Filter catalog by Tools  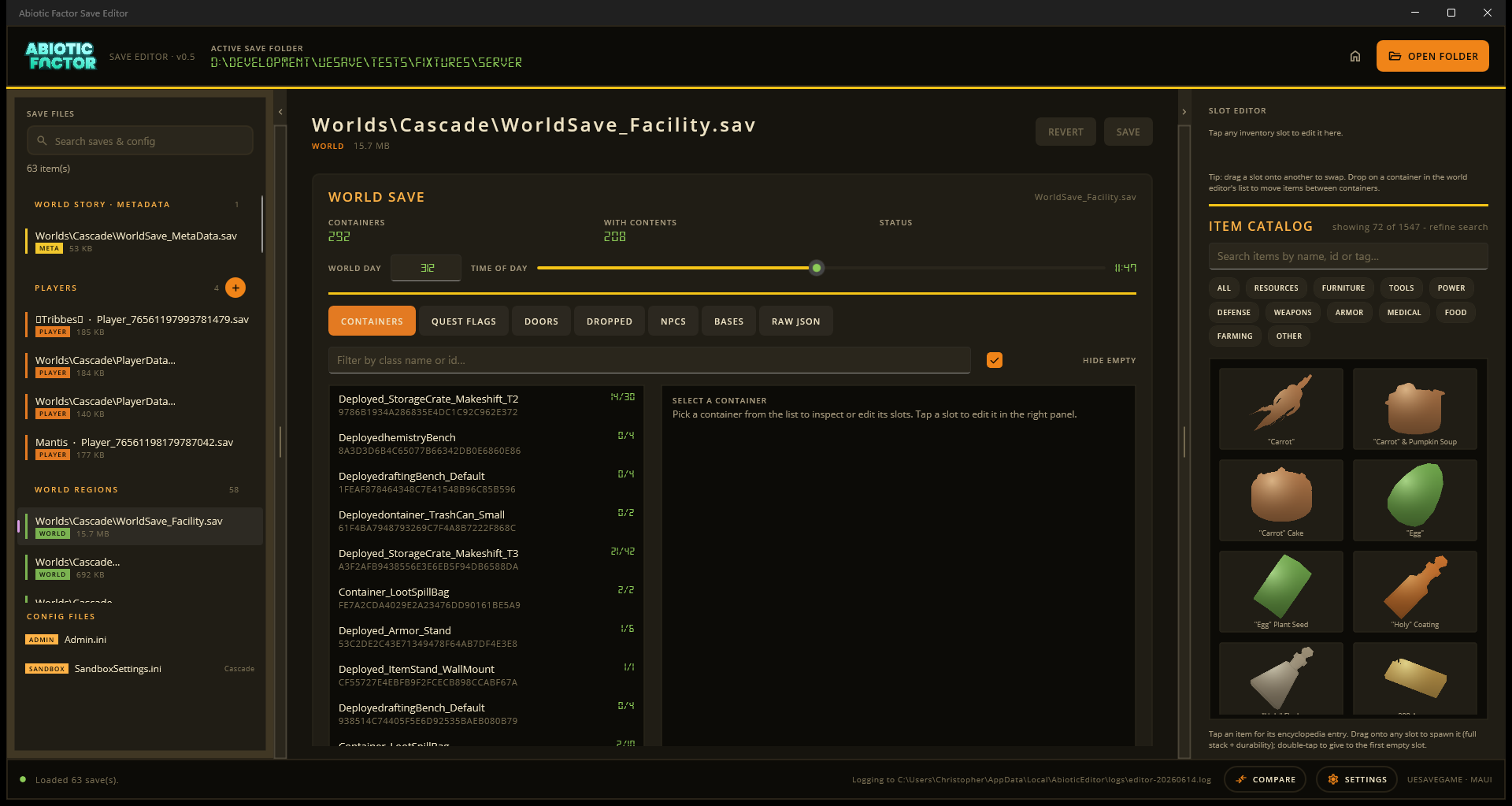click(1401, 288)
